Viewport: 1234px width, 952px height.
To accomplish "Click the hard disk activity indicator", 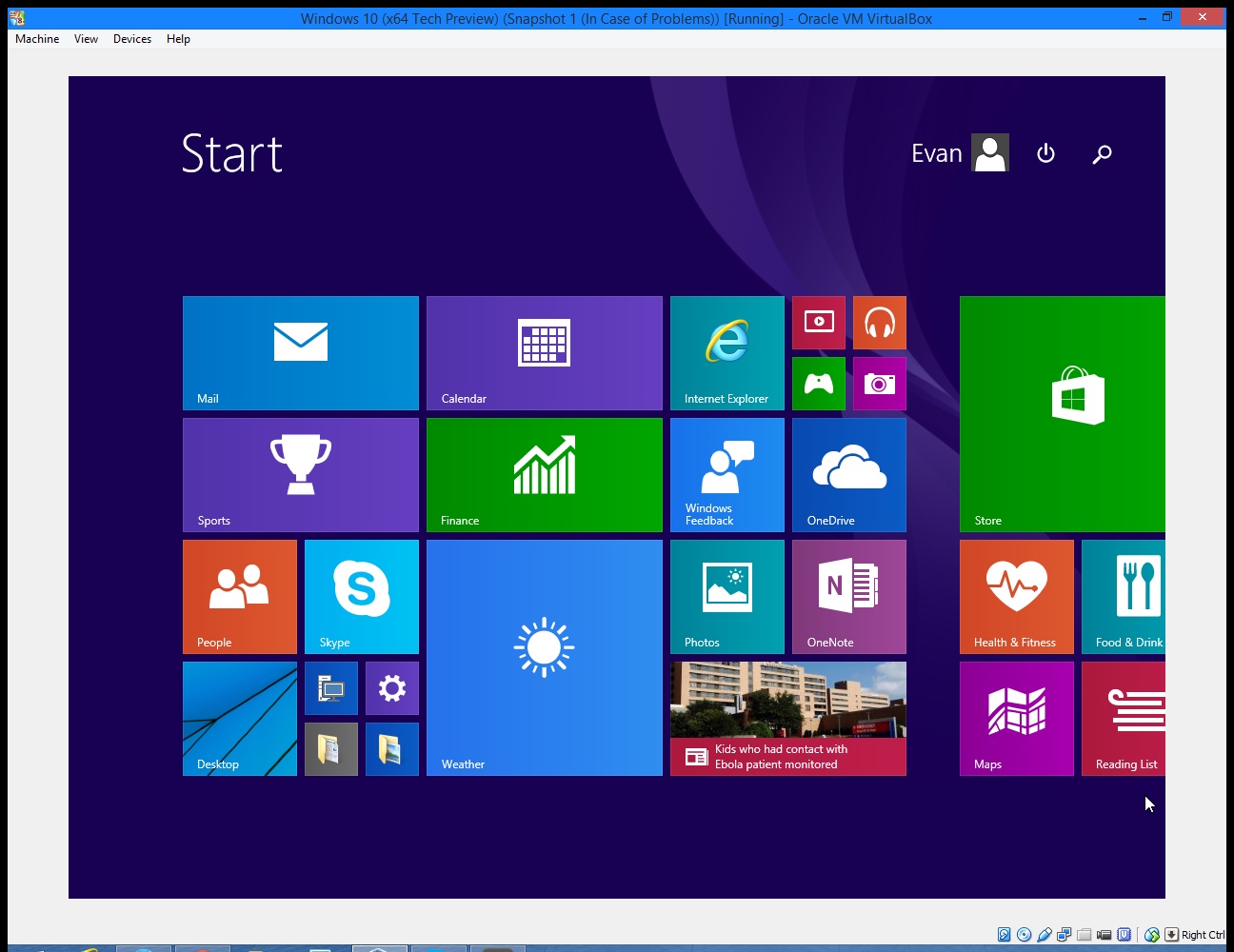I will [1004, 935].
